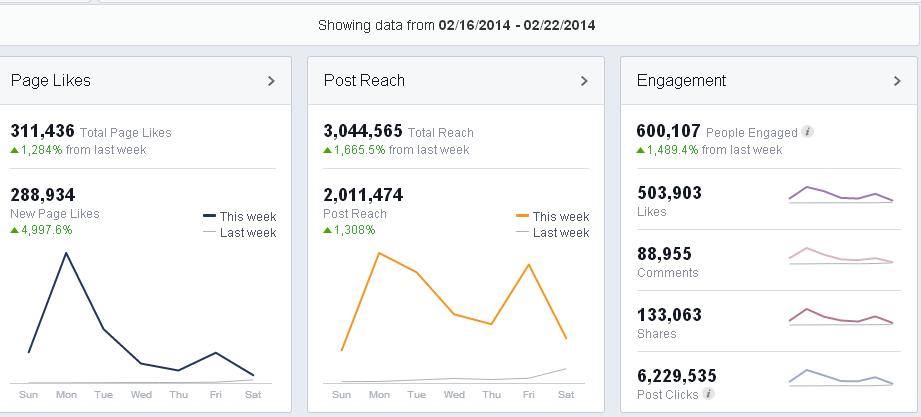Click the 503,903 Likes count
The height and width of the screenshot is (417, 921).
point(669,193)
